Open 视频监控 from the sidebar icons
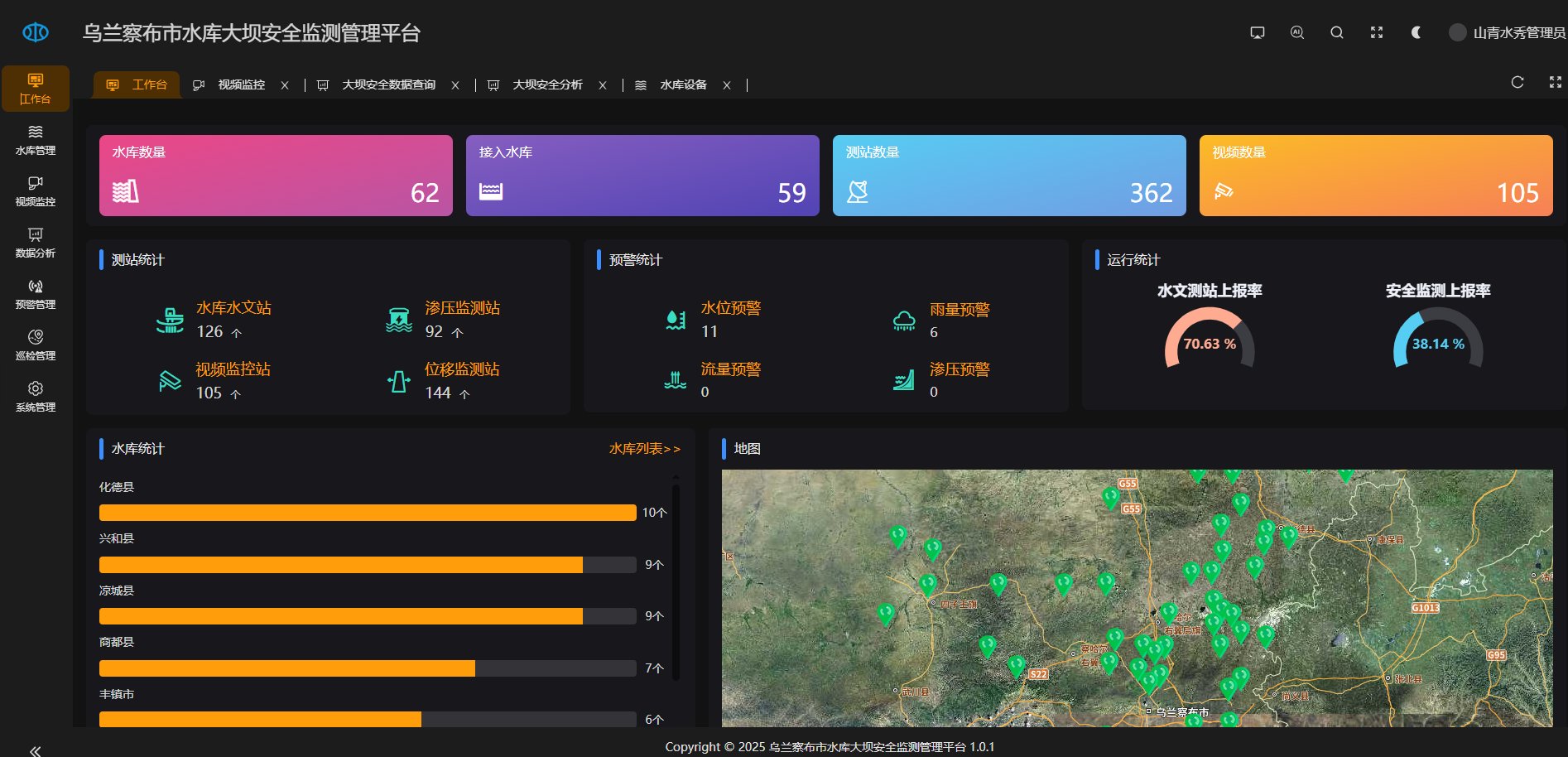Image resolution: width=1568 pixels, height=757 pixels. 34,190
